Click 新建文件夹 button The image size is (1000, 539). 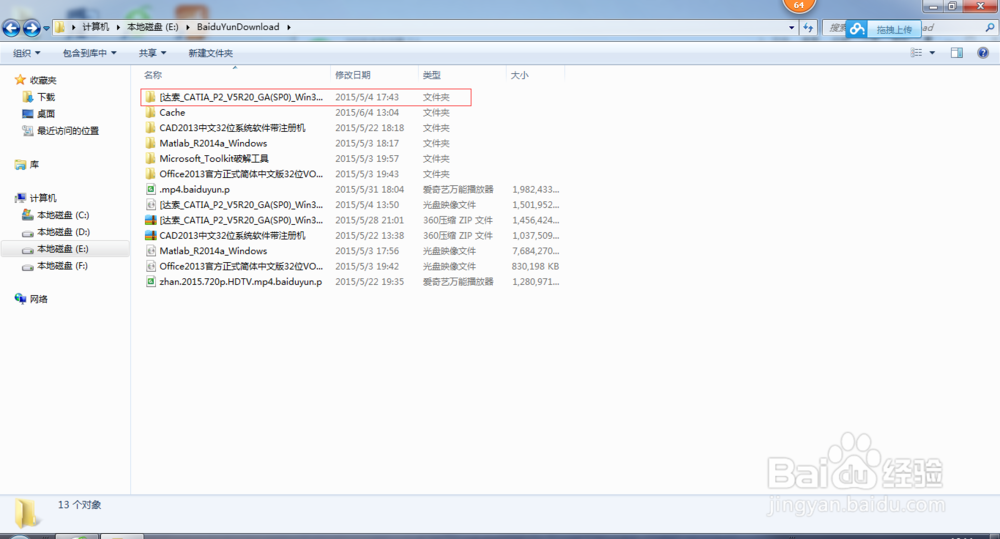[210, 53]
